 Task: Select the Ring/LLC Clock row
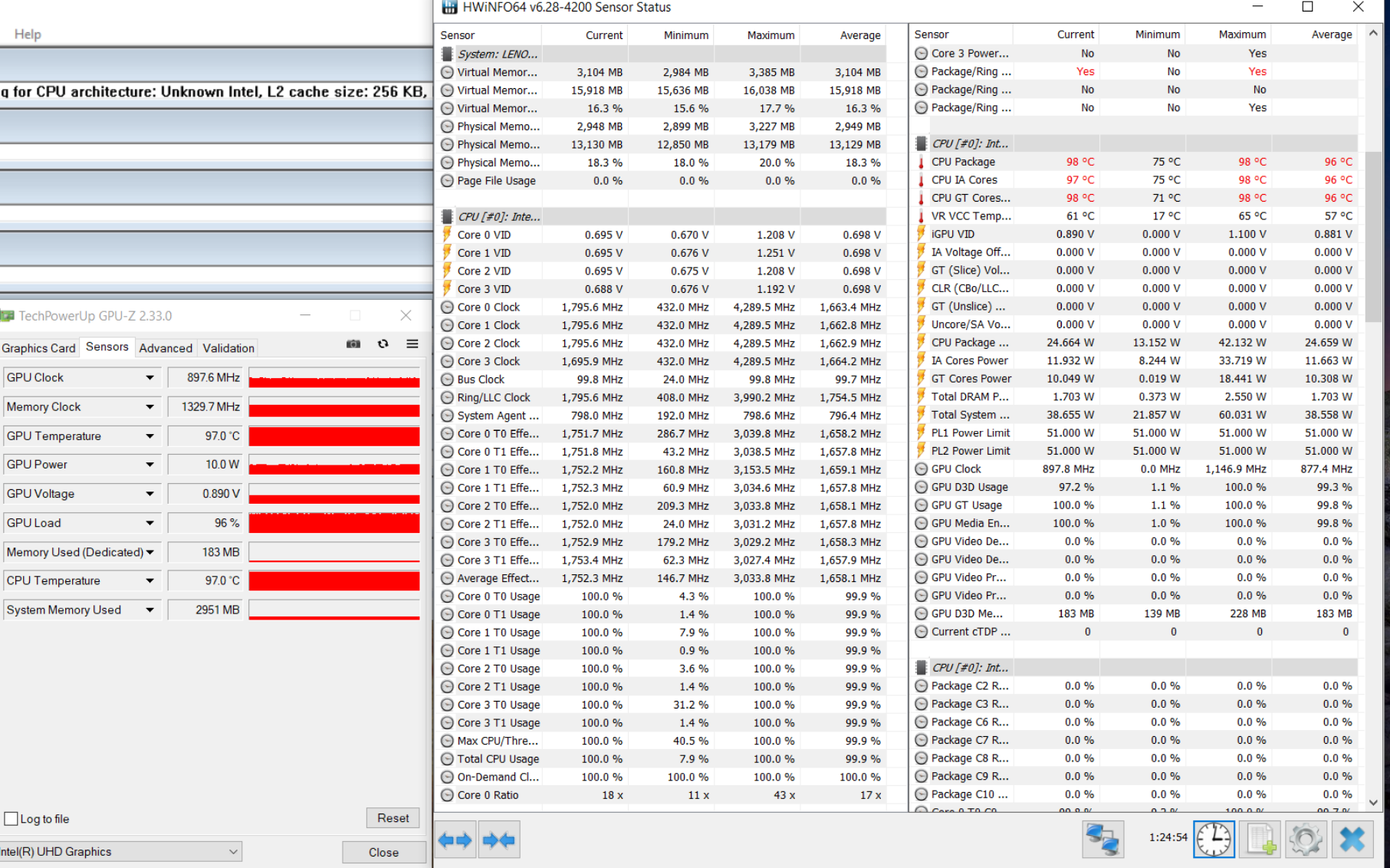pos(662,398)
